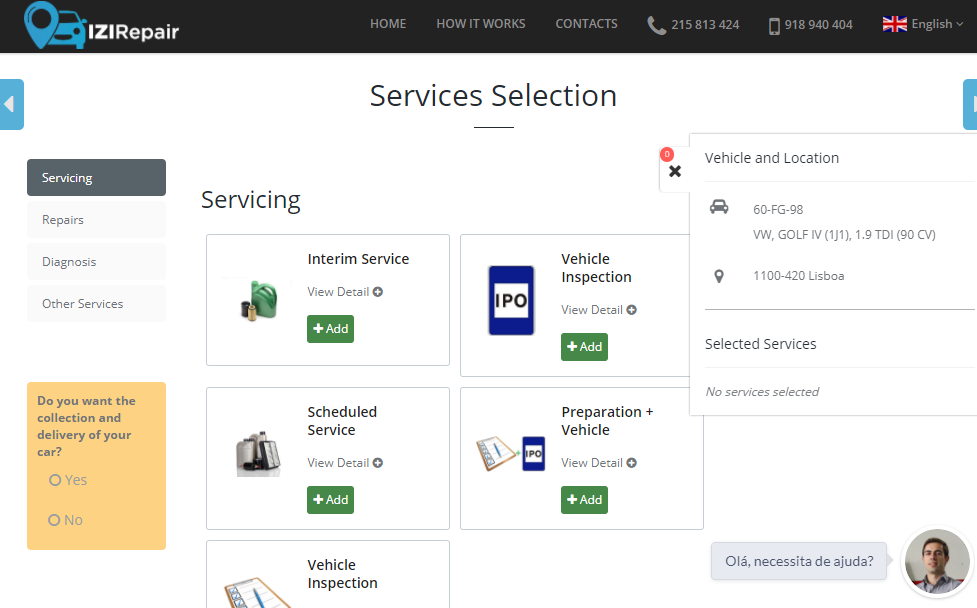
Task: Click the Preparation + Vehicle title
Action: [607, 421]
